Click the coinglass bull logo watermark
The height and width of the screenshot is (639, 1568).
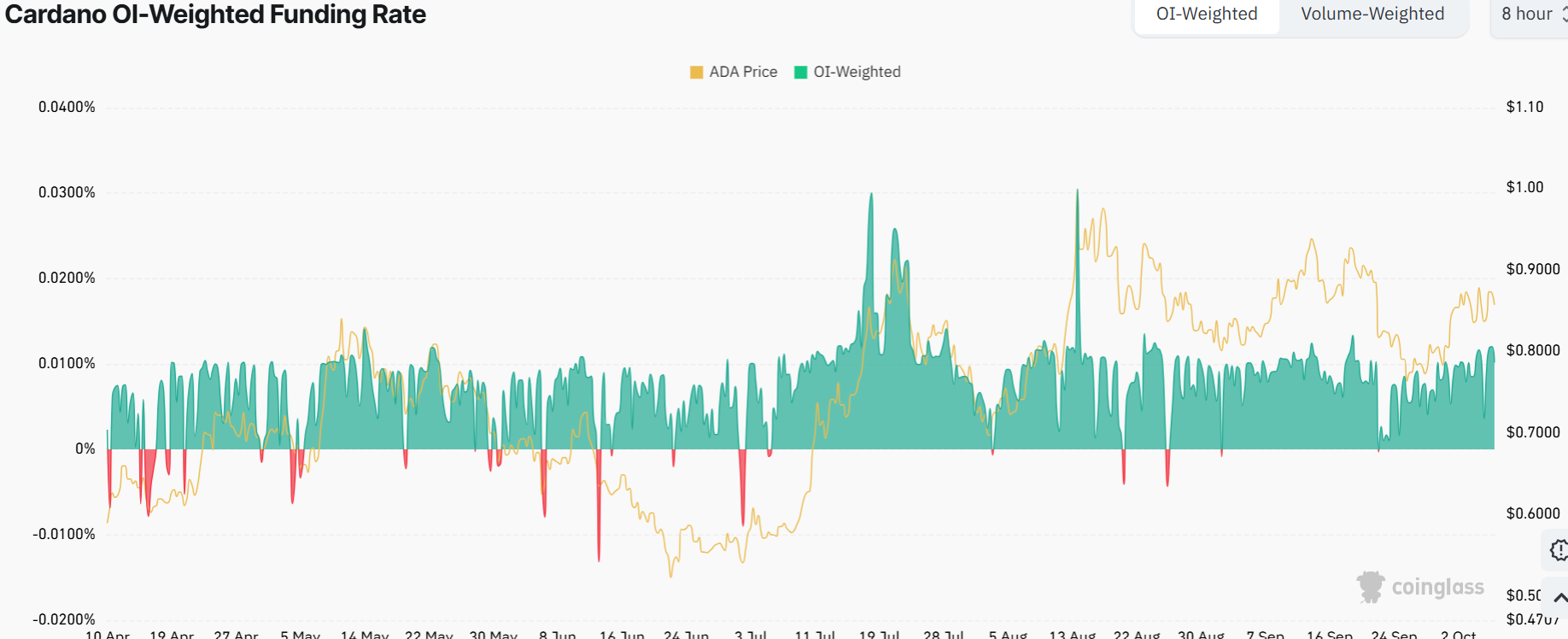[1371, 587]
